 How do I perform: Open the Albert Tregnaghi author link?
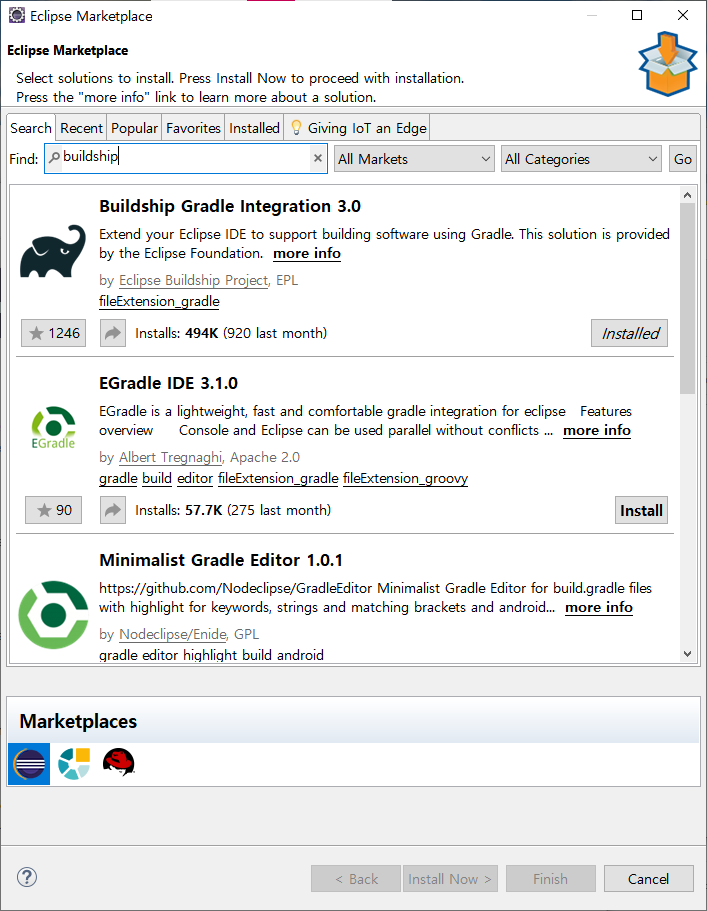point(171,457)
